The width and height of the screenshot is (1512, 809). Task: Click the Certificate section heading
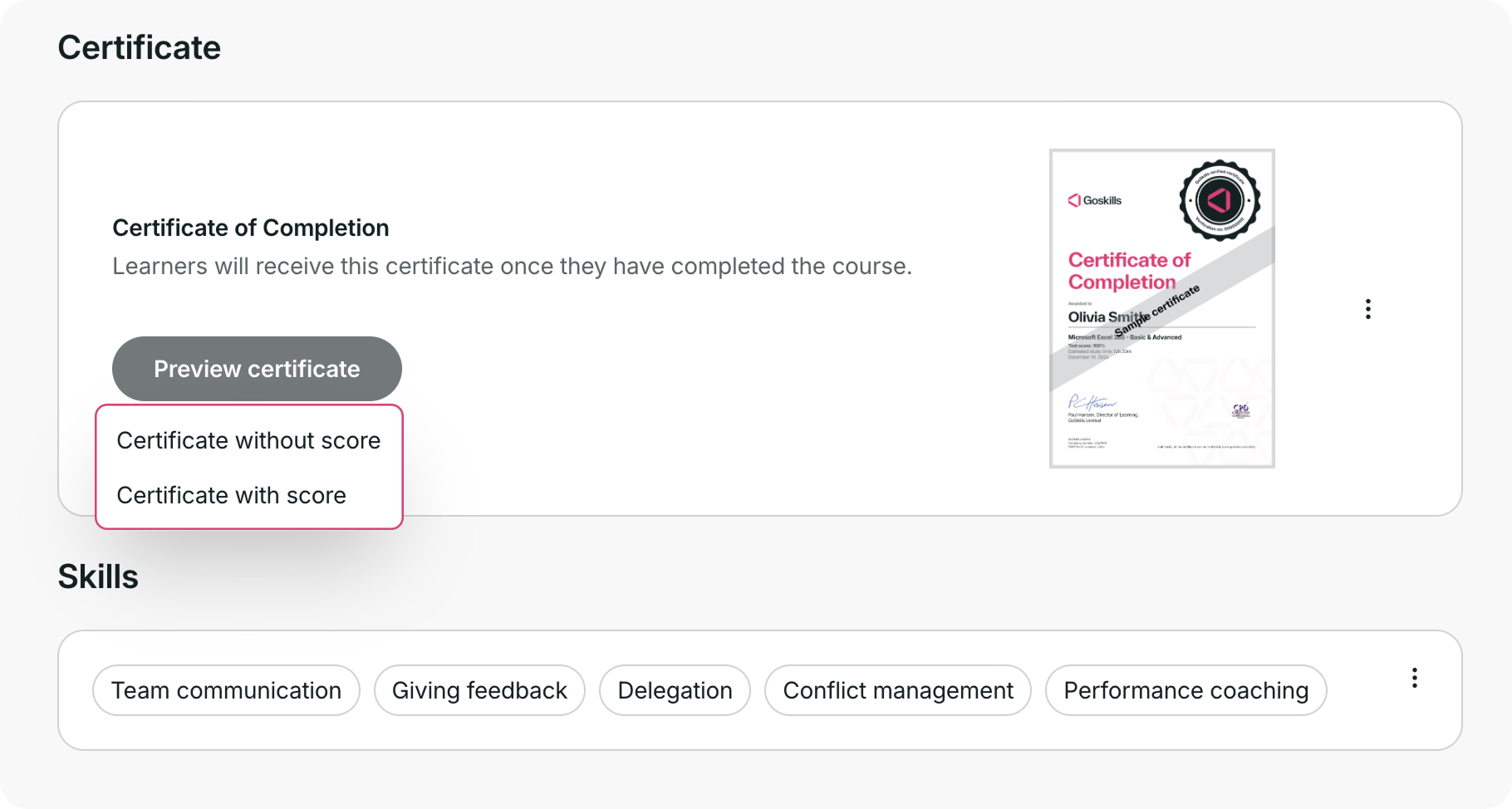[140, 47]
